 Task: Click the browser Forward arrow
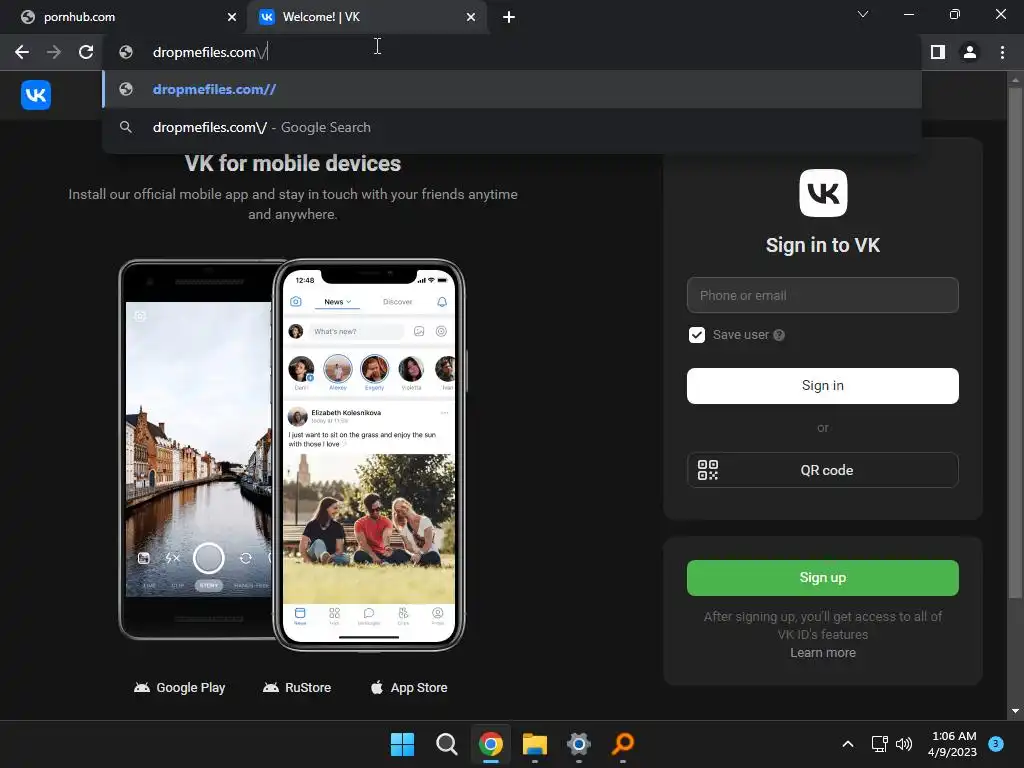tap(54, 52)
